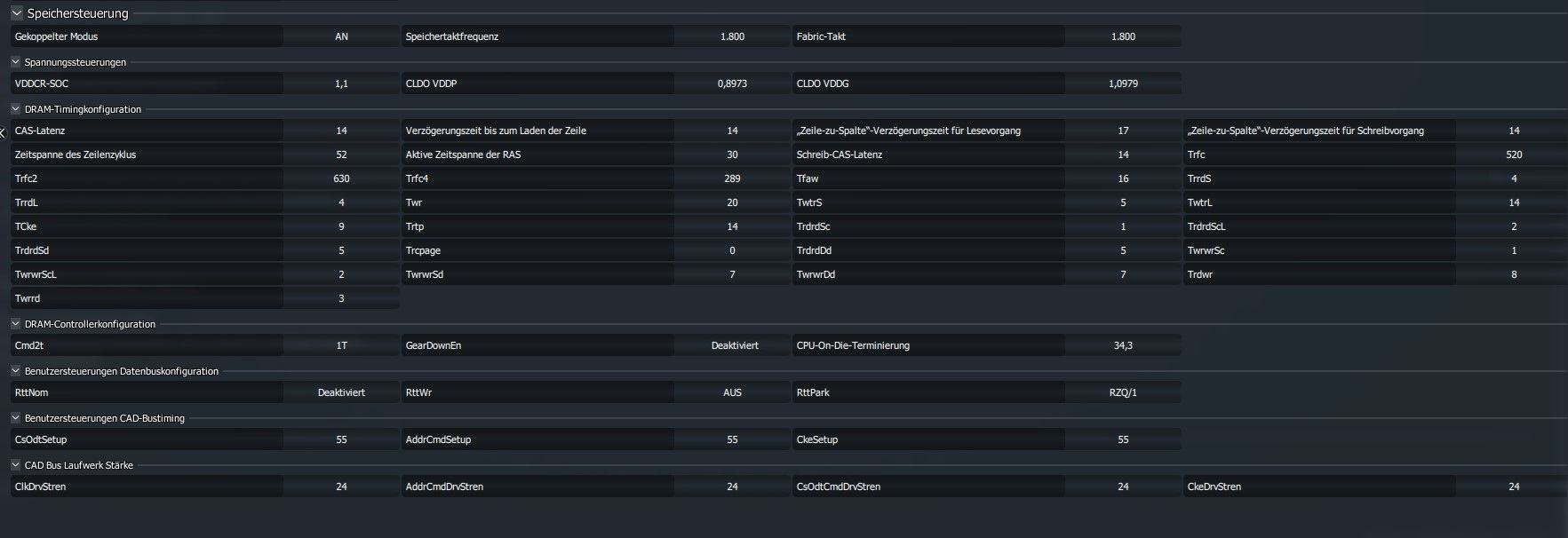Open the RttWr AUS dropdown
Screen dimensions: 1568x538
[x=732, y=392]
